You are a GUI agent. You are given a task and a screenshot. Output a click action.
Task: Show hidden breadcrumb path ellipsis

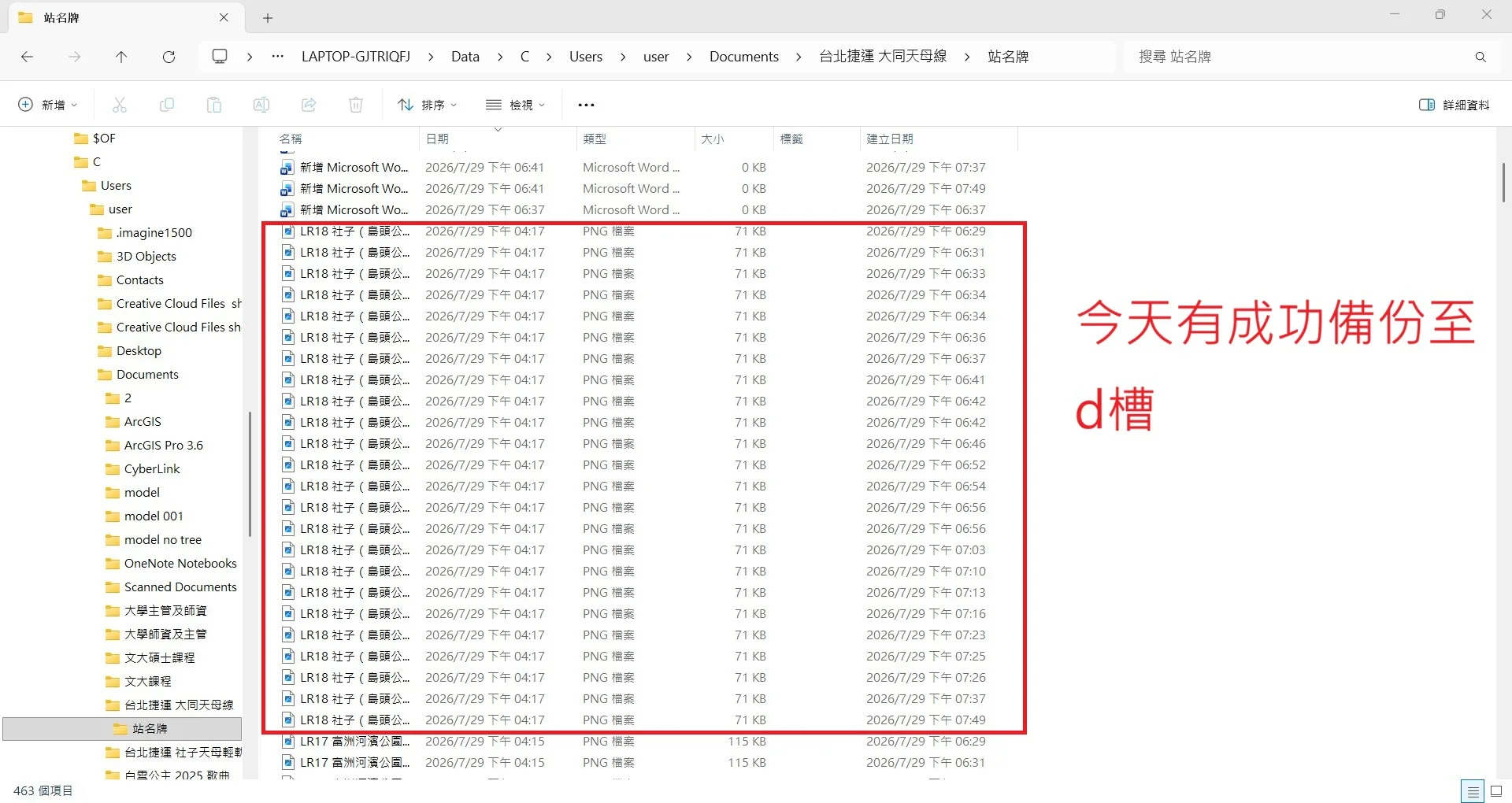[x=277, y=57]
